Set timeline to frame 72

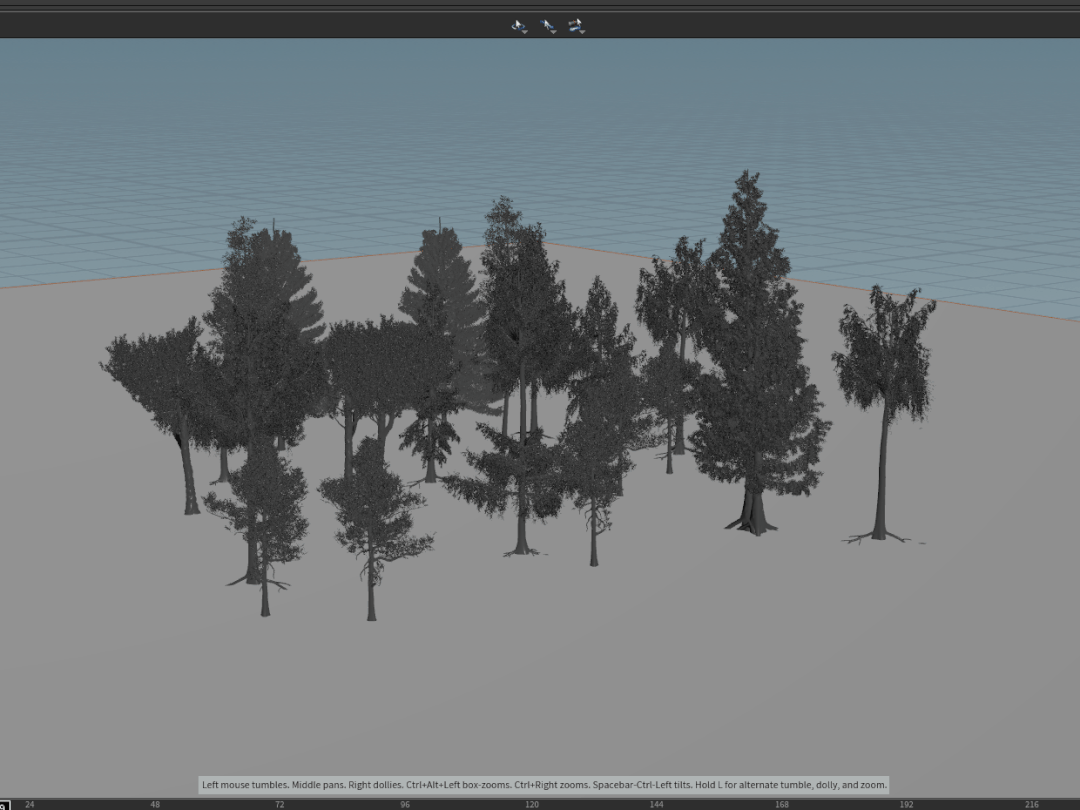(280, 804)
